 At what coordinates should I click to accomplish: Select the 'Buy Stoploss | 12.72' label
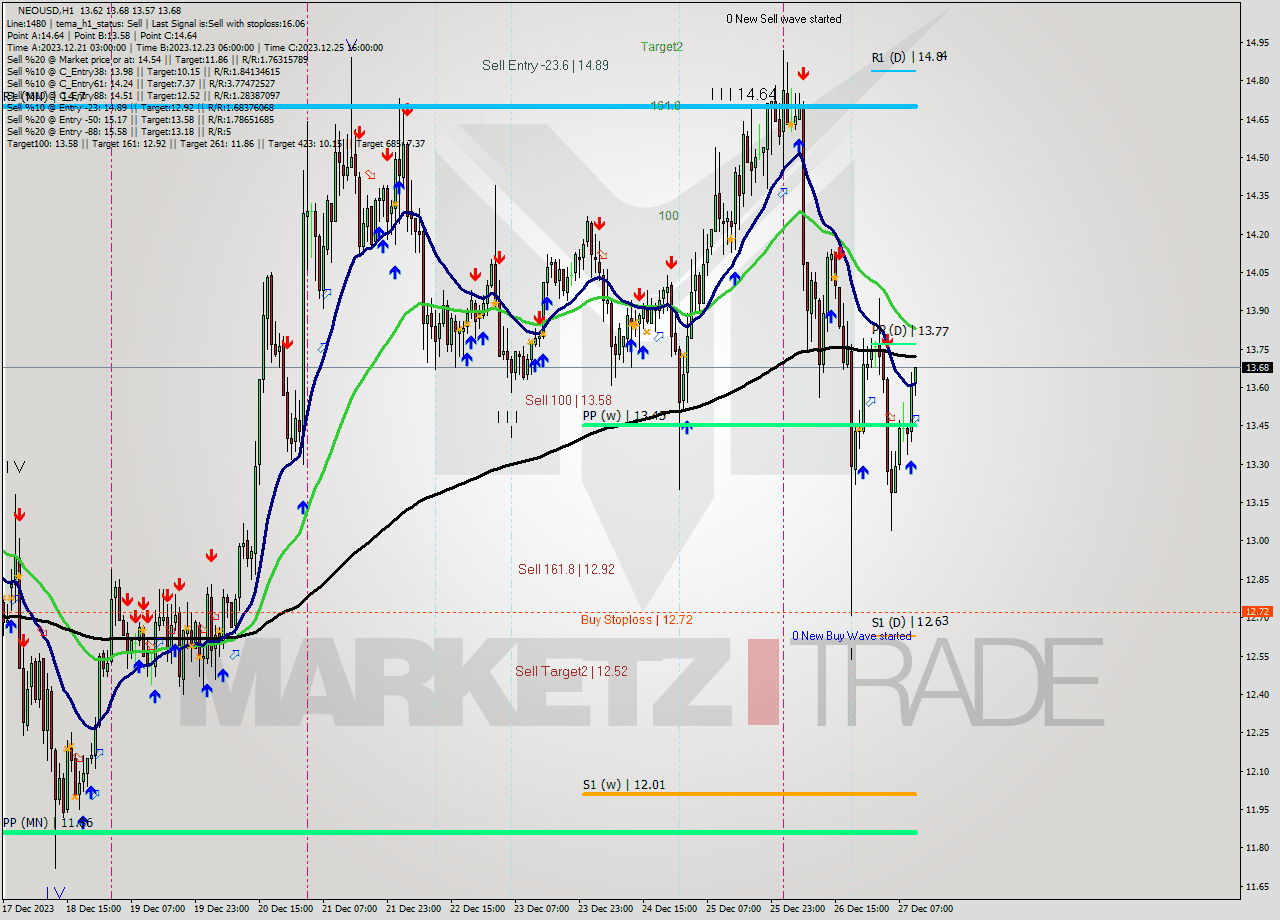(x=636, y=620)
